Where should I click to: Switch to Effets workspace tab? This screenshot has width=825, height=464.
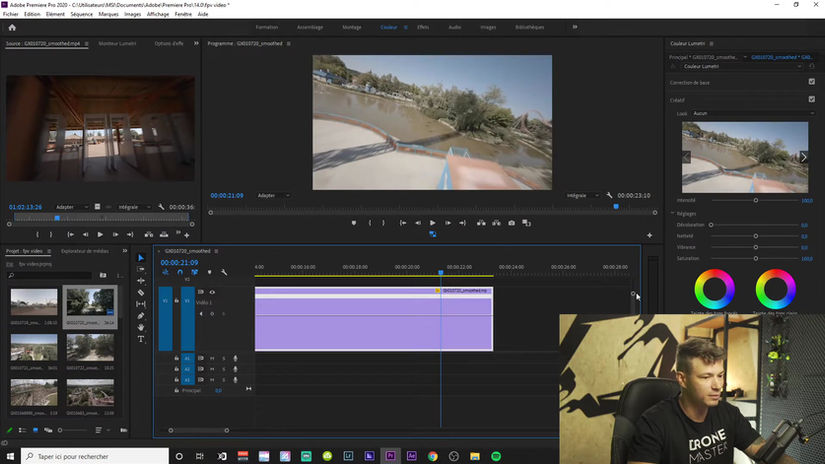tap(423, 27)
